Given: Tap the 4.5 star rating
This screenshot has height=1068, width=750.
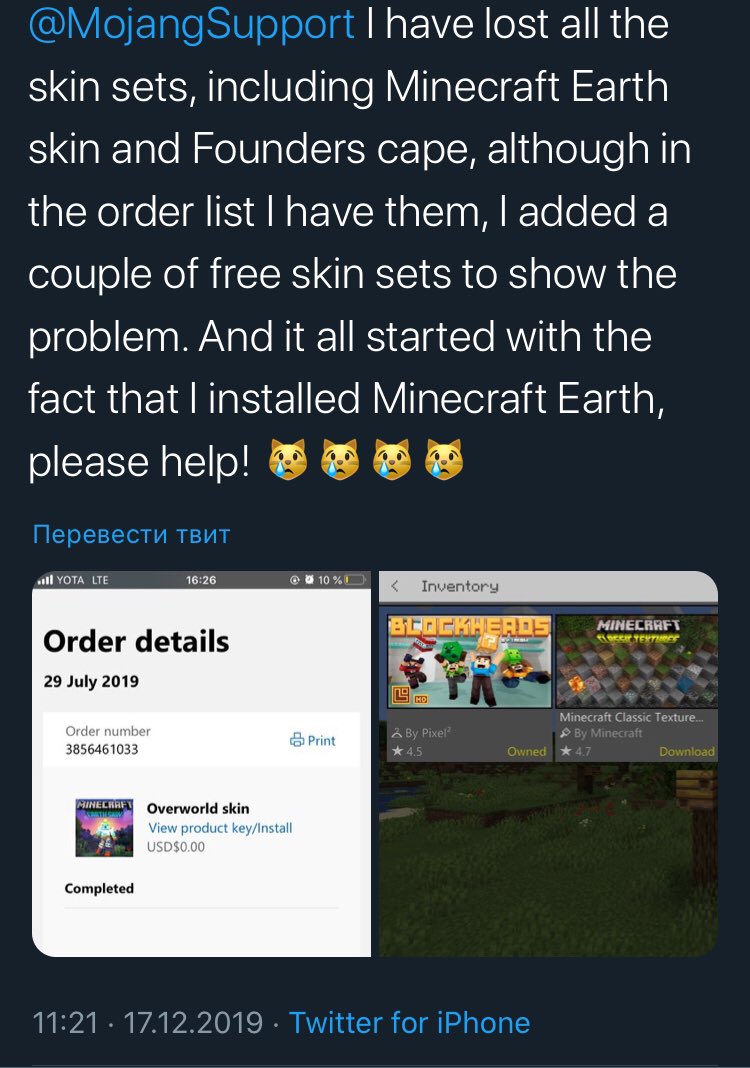Looking at the screenshot, I should pos(407,751).
